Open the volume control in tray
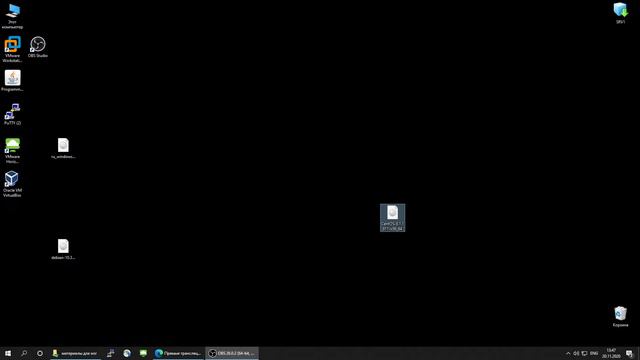Image resolution: width=640 pixels, height=360 pixels. [x=576, y=353]
